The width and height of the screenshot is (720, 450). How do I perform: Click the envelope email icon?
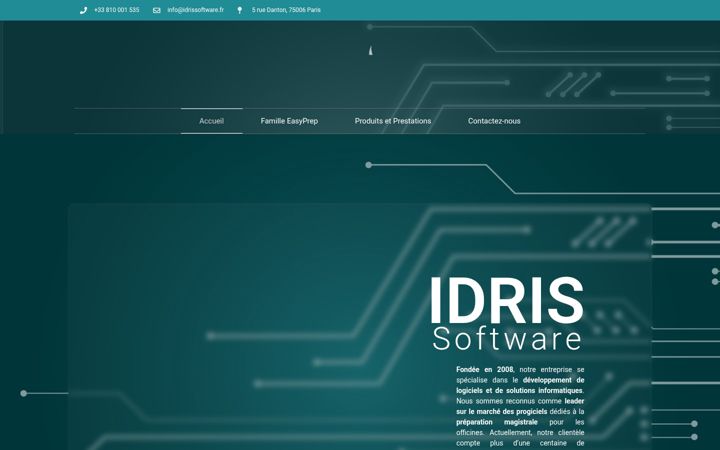click(157, 10)
